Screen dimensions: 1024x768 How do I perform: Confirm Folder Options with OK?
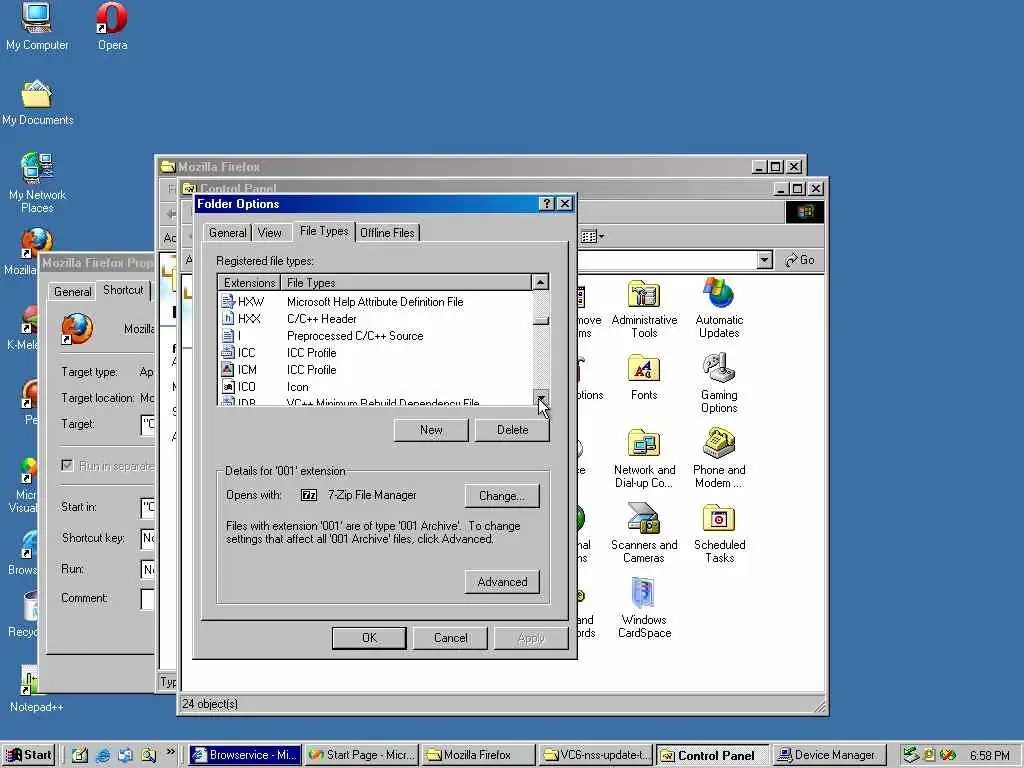coord(369,638)
